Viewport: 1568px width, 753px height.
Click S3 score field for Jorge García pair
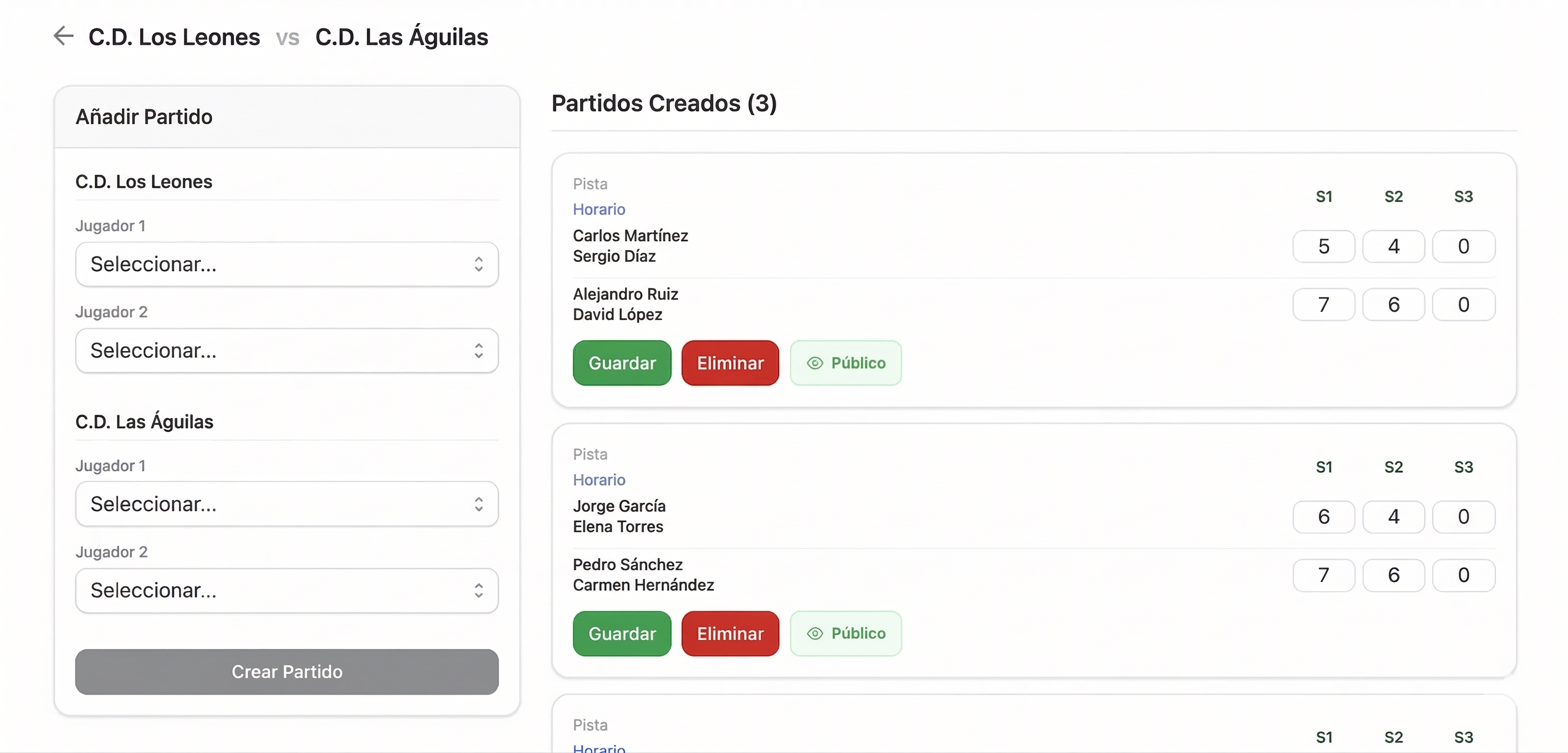(1463, 517)
